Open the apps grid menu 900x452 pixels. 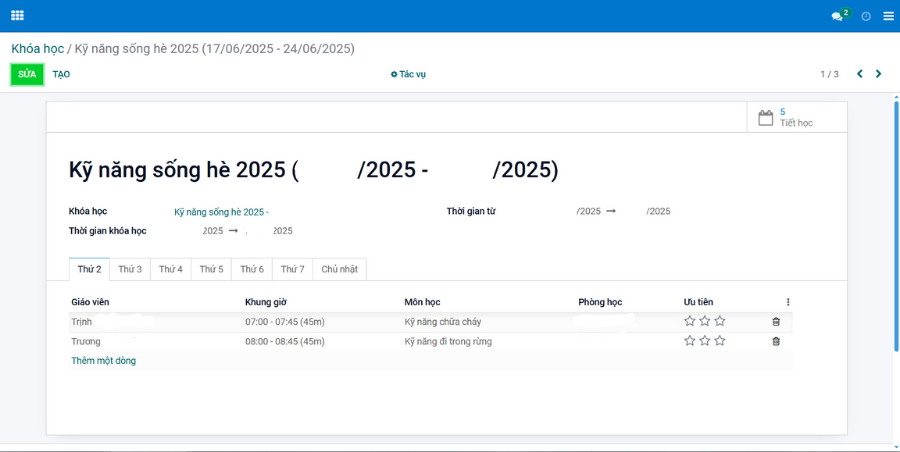click(x=17, y=16)
